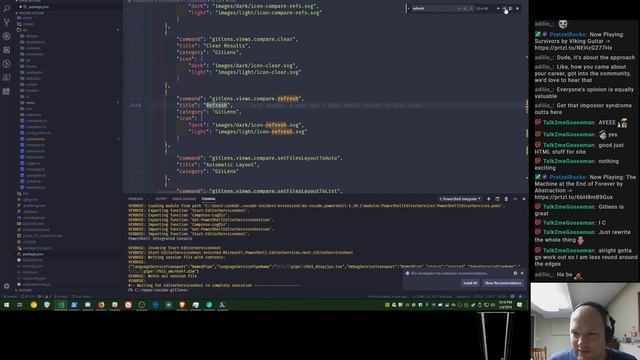Expand the orange views folder

[30, 102]
